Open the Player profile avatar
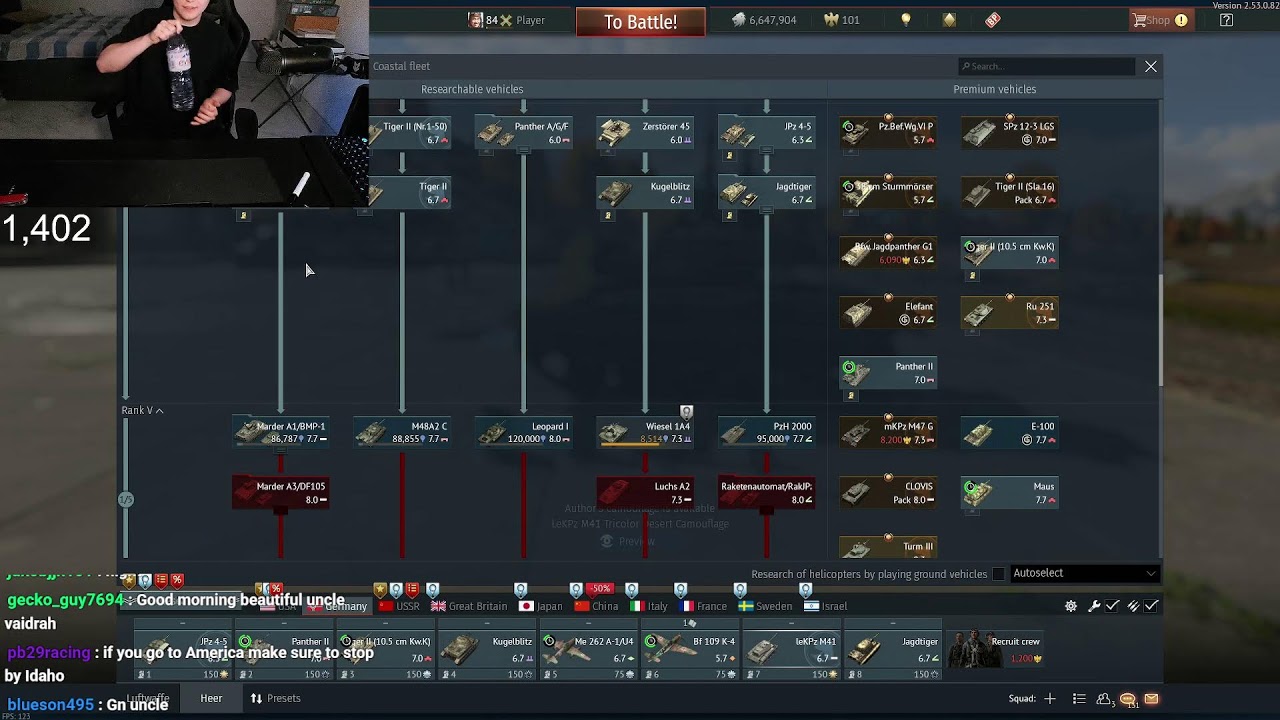 tap(477, 20)
